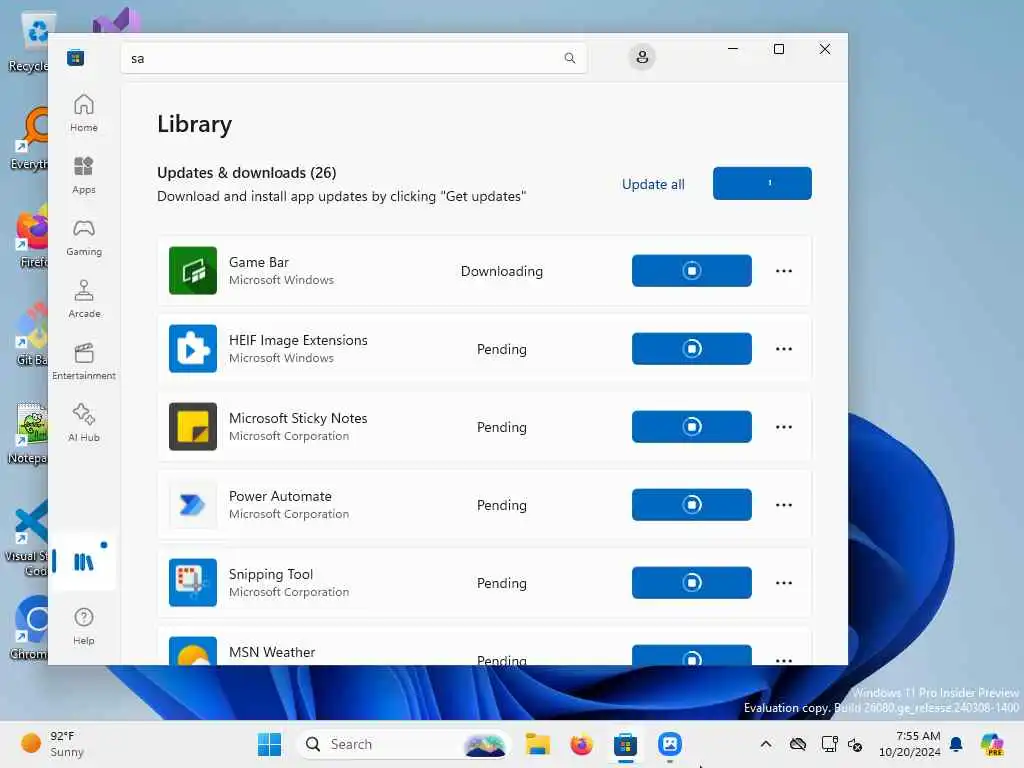Click the 'Updates & downloads (26)' heading
Viewport: 1024px width, 768px height.
tap(246, 172)
